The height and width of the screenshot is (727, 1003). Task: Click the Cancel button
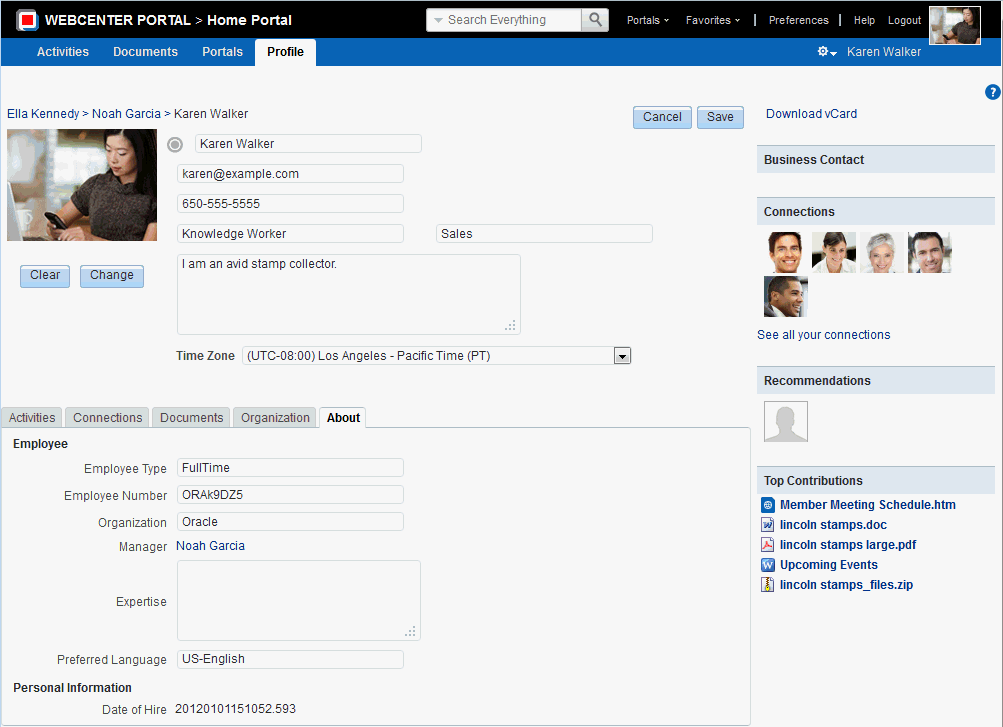pos(662,117)
